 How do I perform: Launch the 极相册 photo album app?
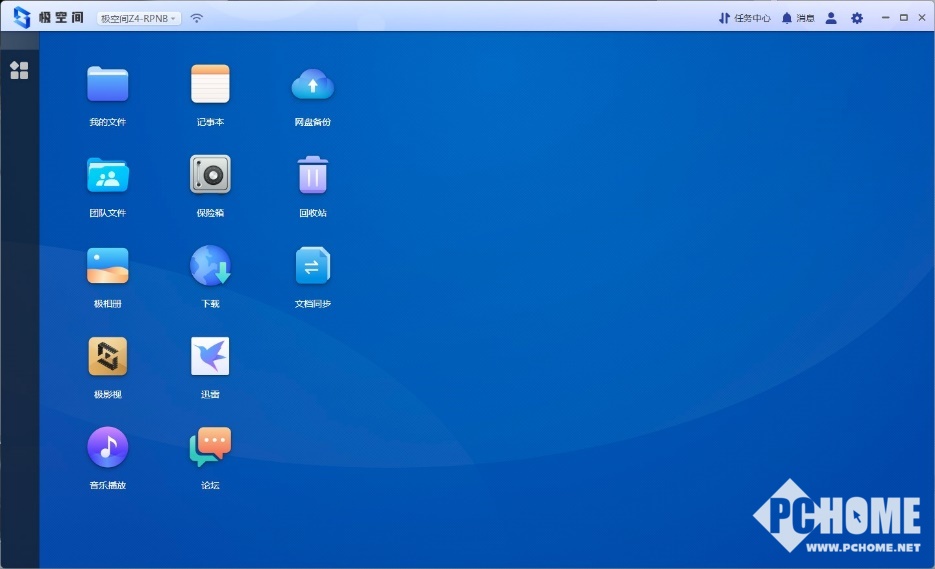coord(107,265)
